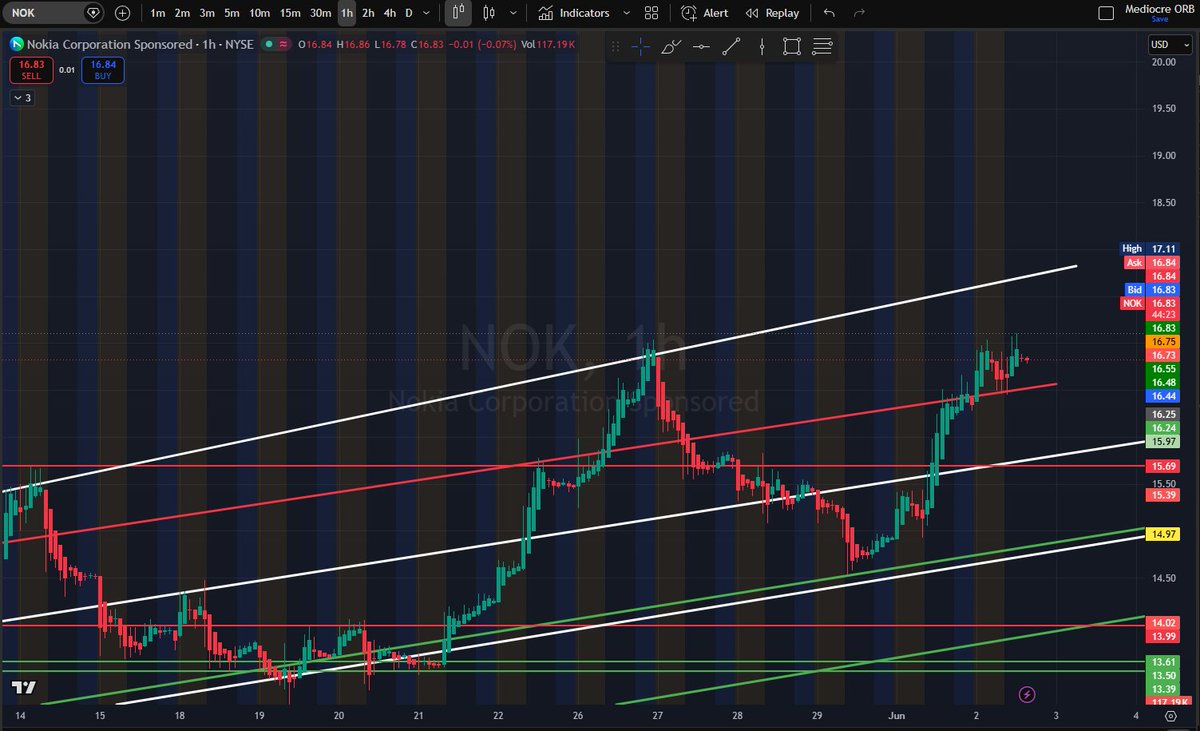Select the 2m timeframe

click(x=182, y=13)
